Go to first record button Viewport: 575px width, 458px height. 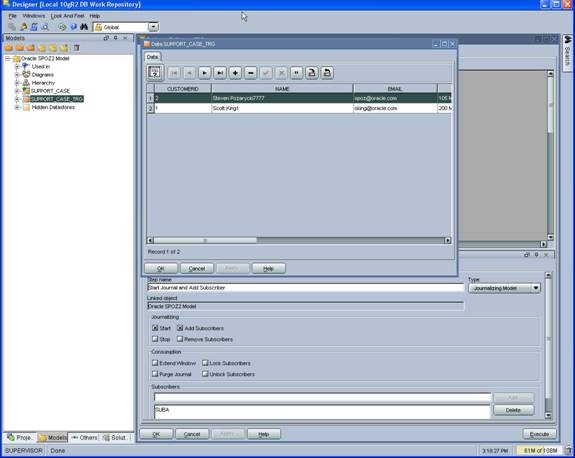(x=174, y=73)
